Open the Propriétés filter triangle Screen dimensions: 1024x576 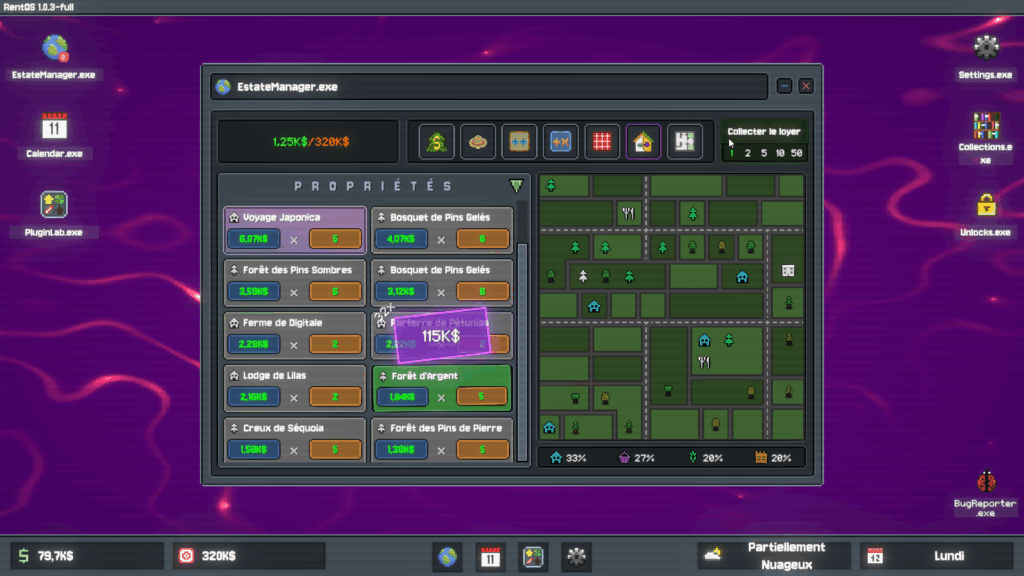pyautogui.click(x=517, y=186)
